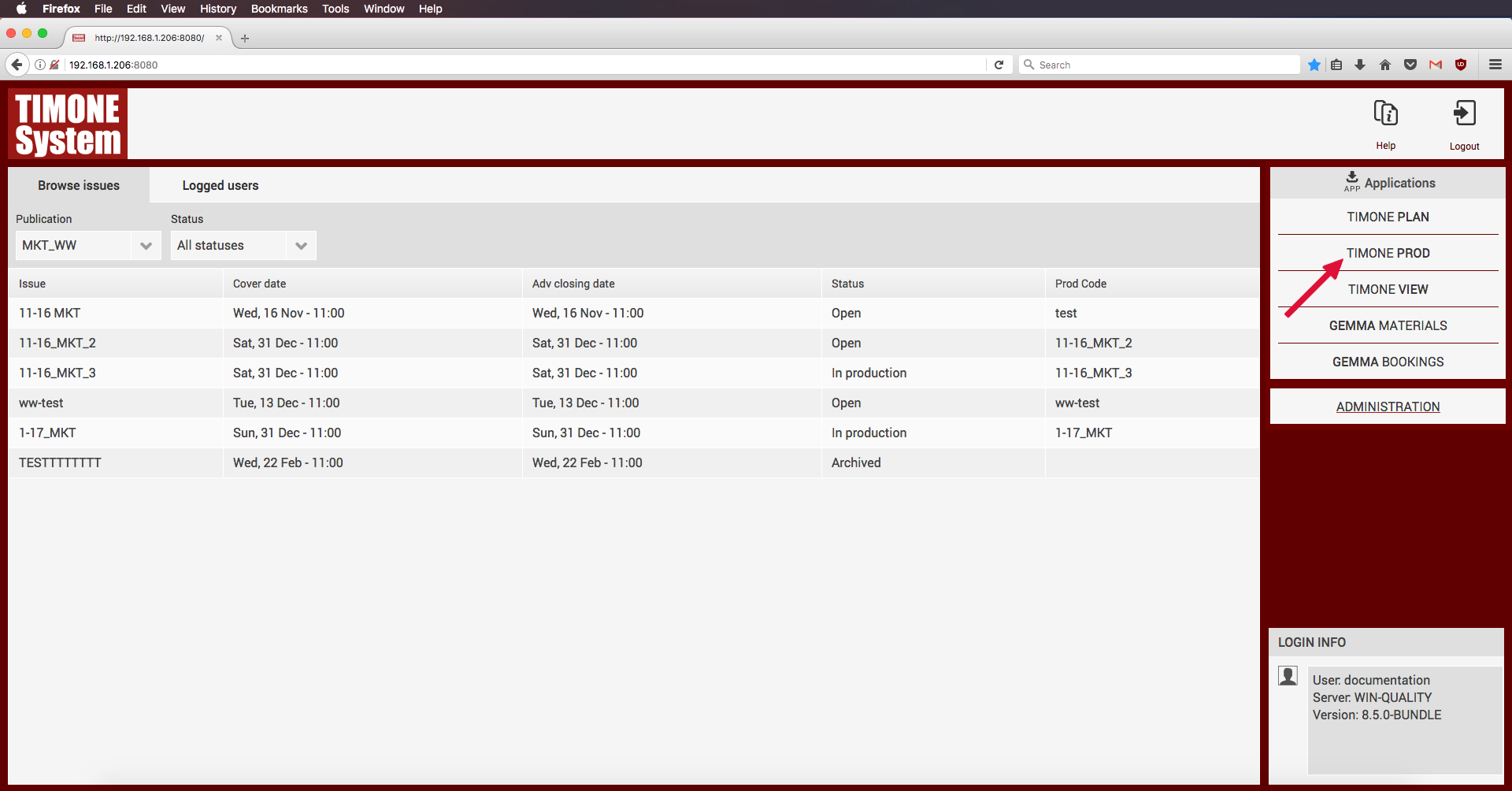The width and height of the screenshot is (1512, 791).
Task: Open the bookmarks list icon
Action: tap(1336, 65)
